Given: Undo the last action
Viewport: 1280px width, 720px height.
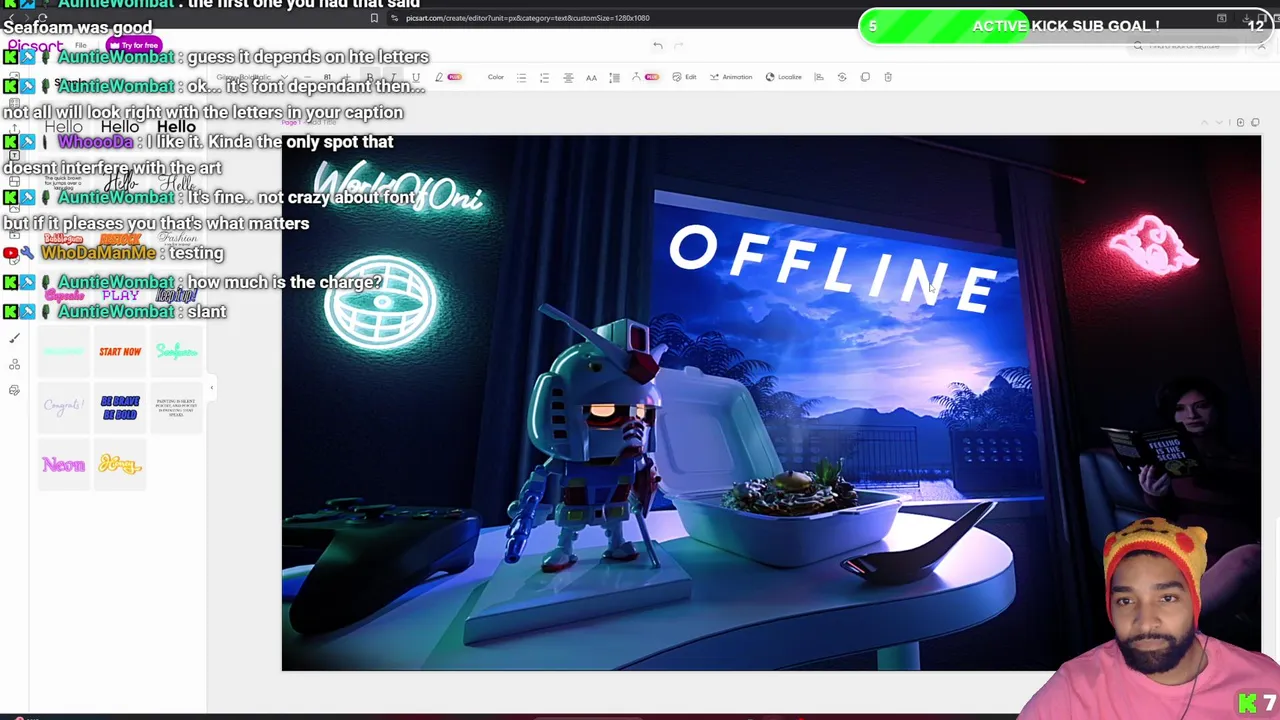Looking at the screenshot, I should (x=657, y=45).
